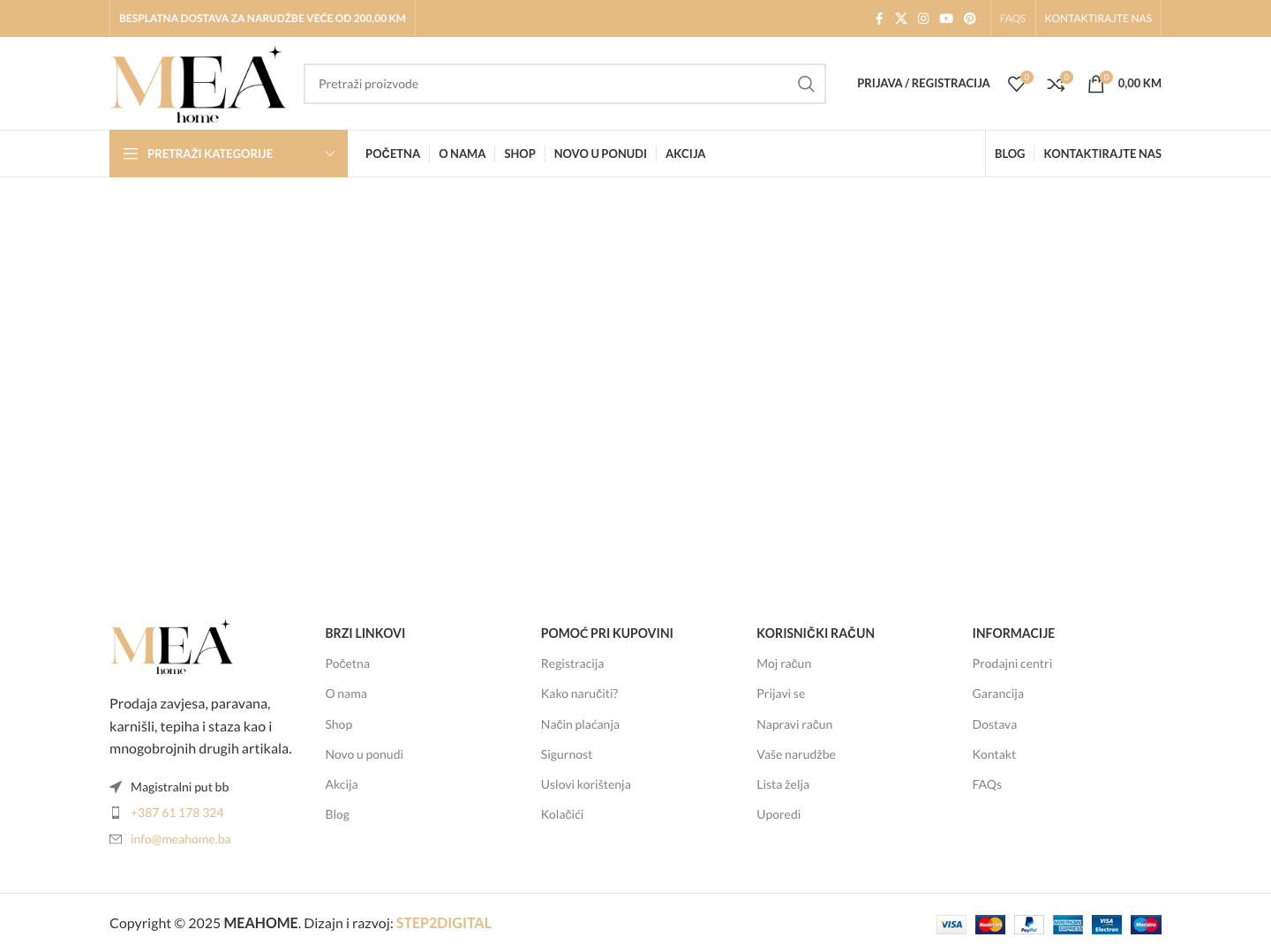The width and height of the screenshot is (1271, 952).
Task: Open footer link Lista želja
Action: click(783, 784)
